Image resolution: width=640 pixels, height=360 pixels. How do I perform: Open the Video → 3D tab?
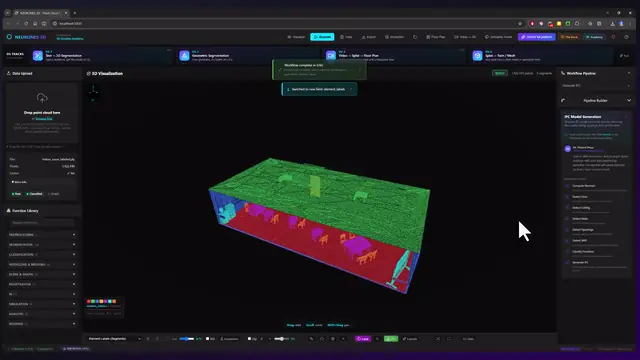[x=465, y=37]
